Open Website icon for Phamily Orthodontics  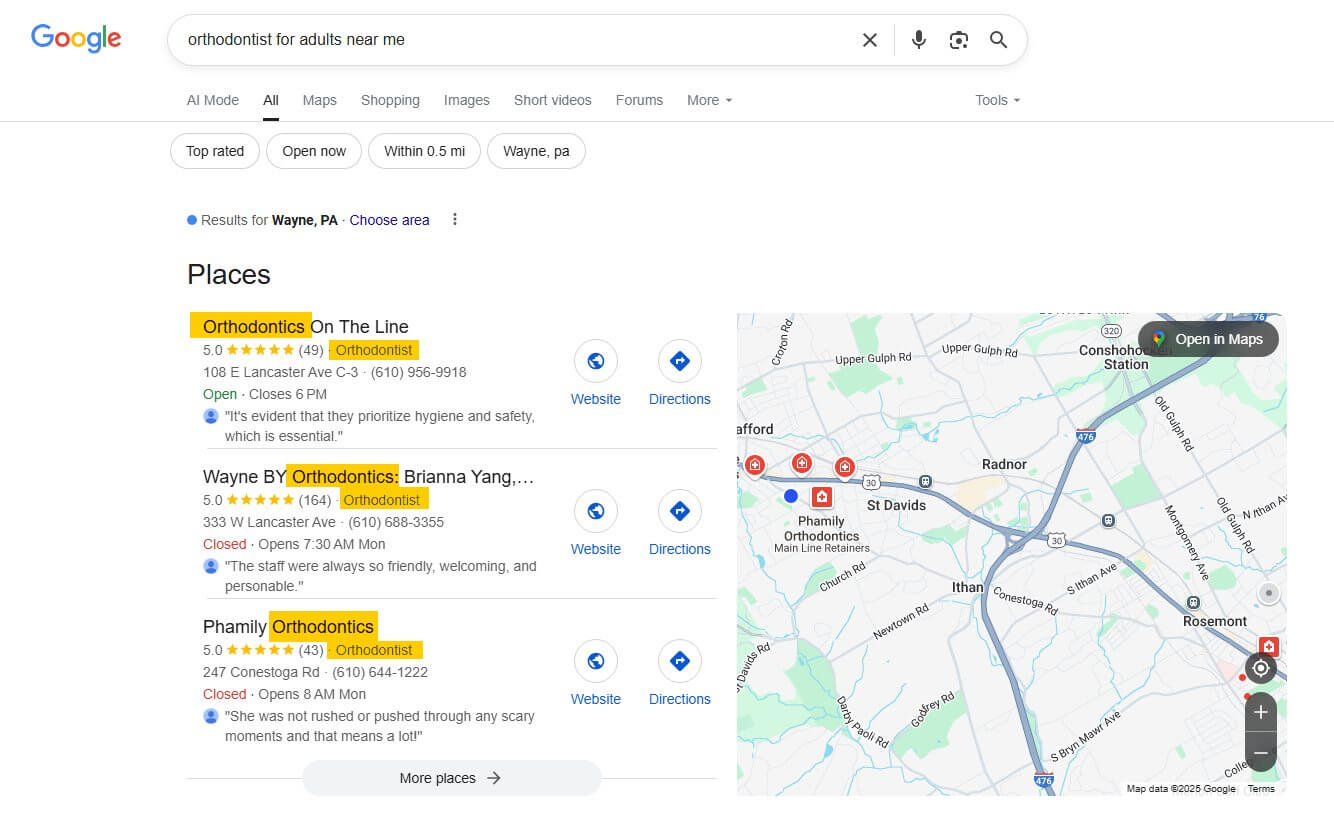596,661
